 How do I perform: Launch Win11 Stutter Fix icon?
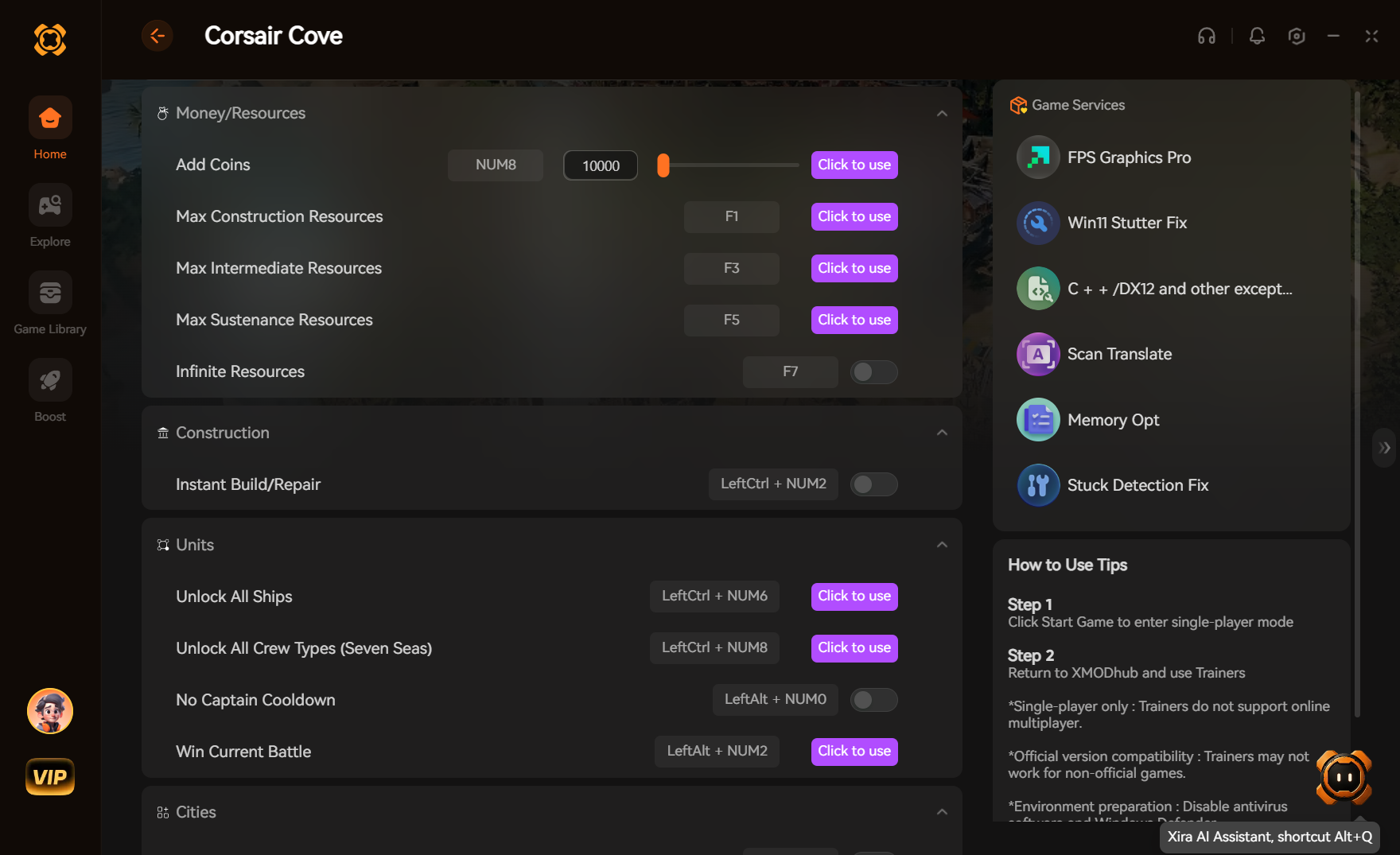(1038, 223)
